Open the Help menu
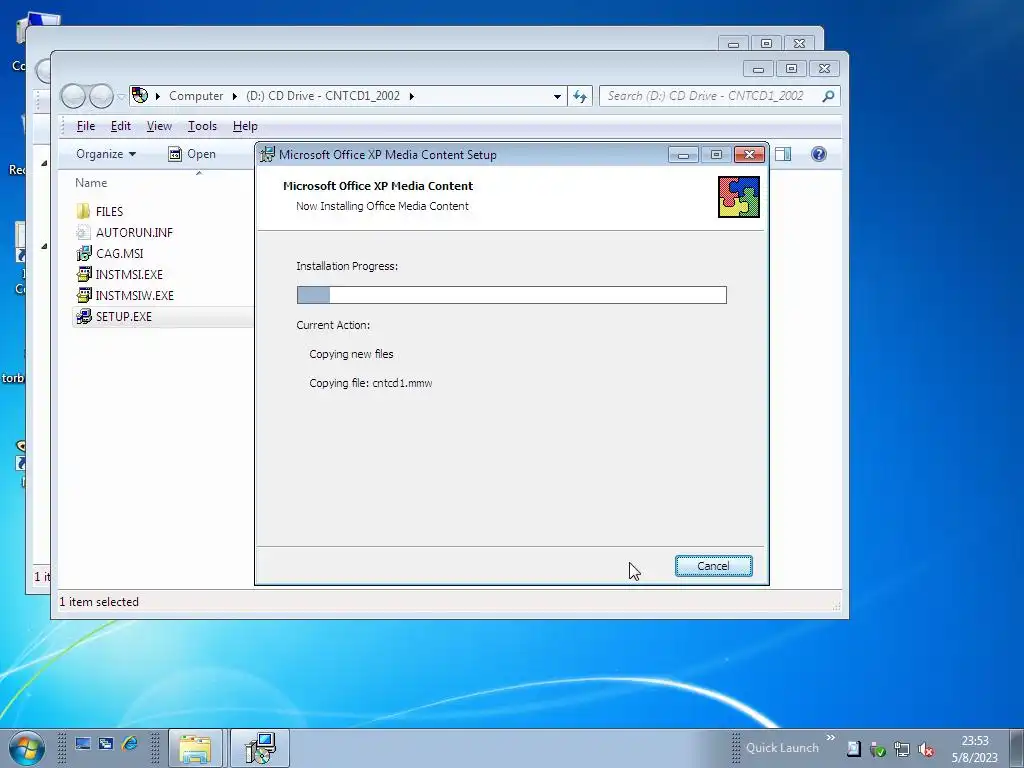1024x768 pixels. (x=245, y=126)
